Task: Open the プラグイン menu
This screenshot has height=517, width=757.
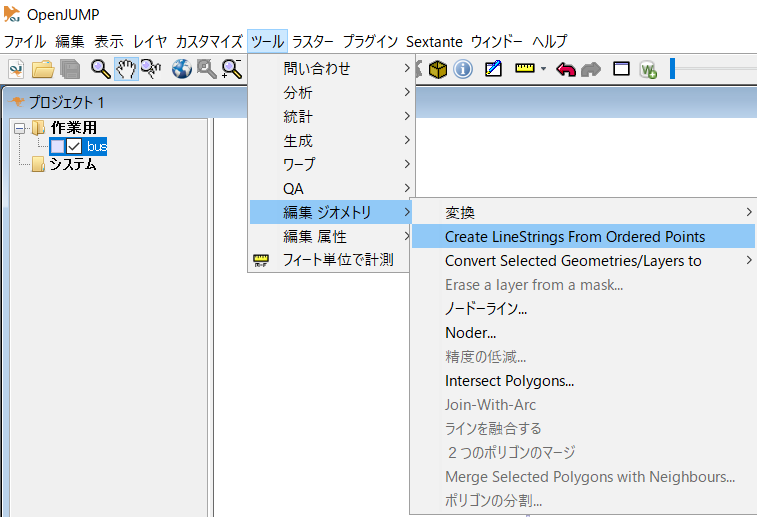Action: [x=370, y=42]
